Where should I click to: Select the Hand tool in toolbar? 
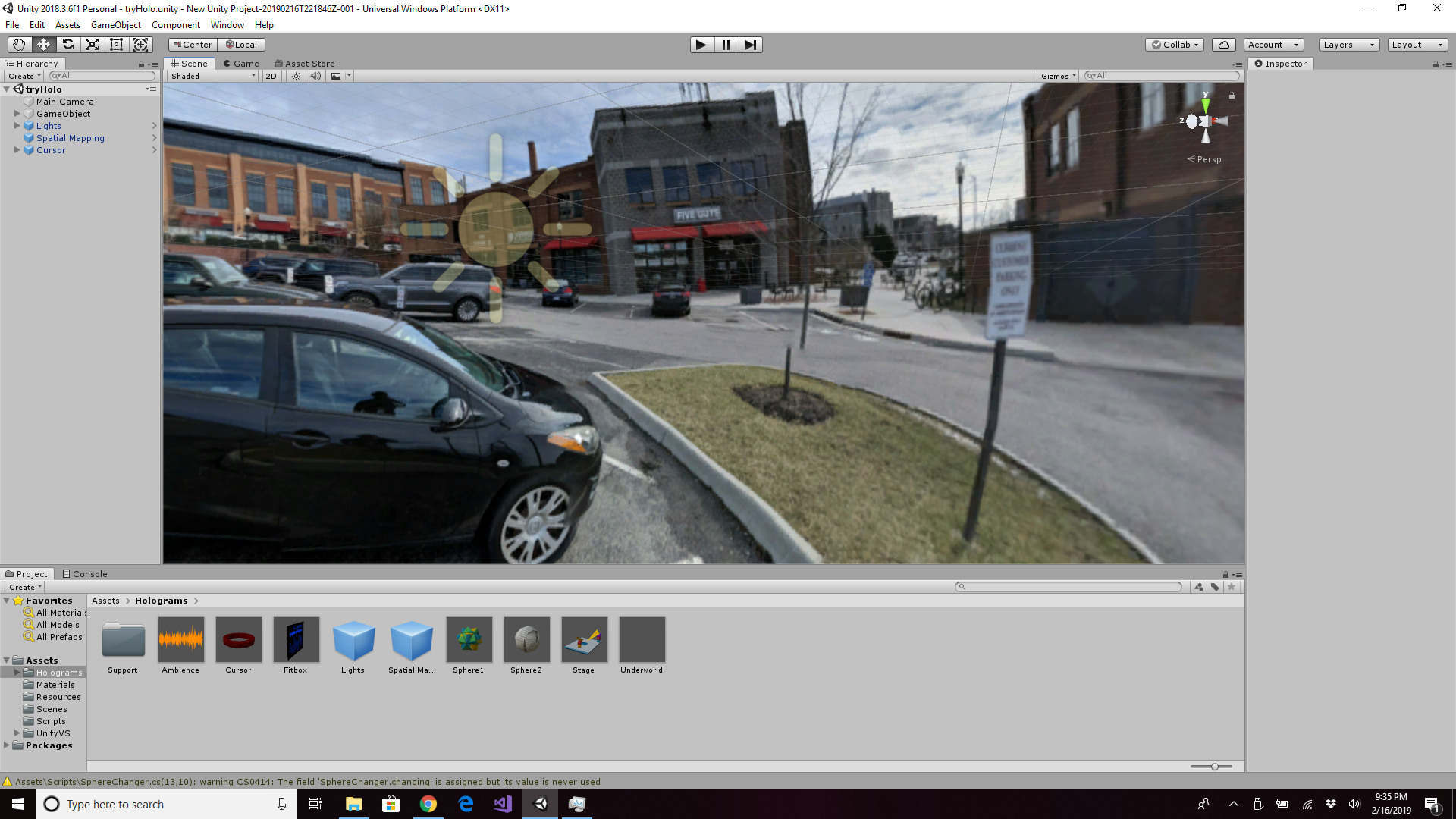pyautogui.click(x=19, y=45)
